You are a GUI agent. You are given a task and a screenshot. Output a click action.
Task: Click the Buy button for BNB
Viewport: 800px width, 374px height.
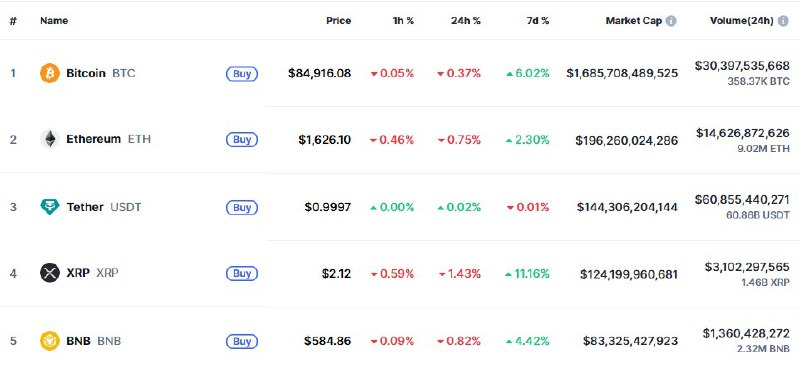(x=242, y=341)
